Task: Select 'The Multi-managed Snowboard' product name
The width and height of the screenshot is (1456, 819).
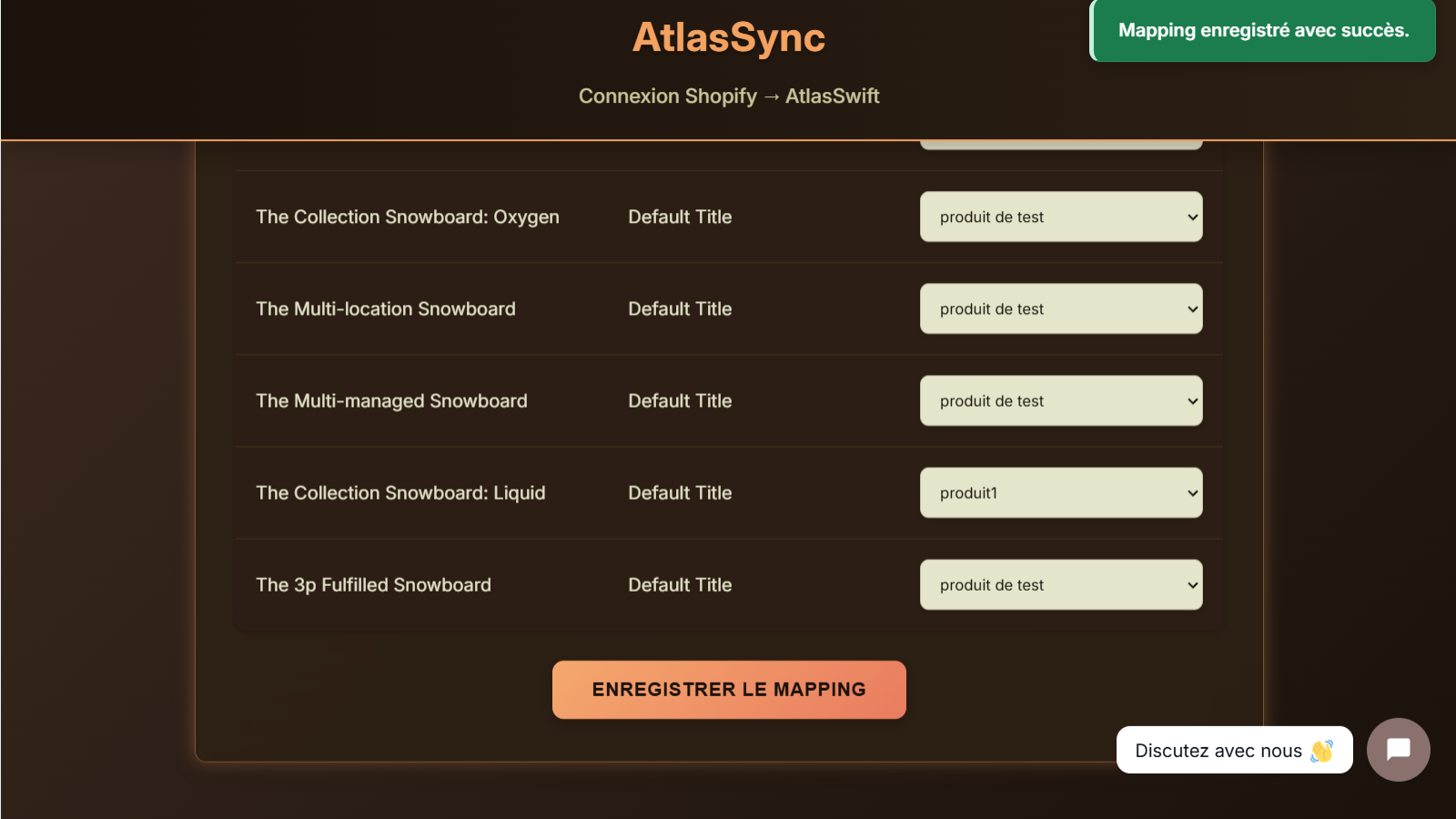Action: tap(391, 400)
